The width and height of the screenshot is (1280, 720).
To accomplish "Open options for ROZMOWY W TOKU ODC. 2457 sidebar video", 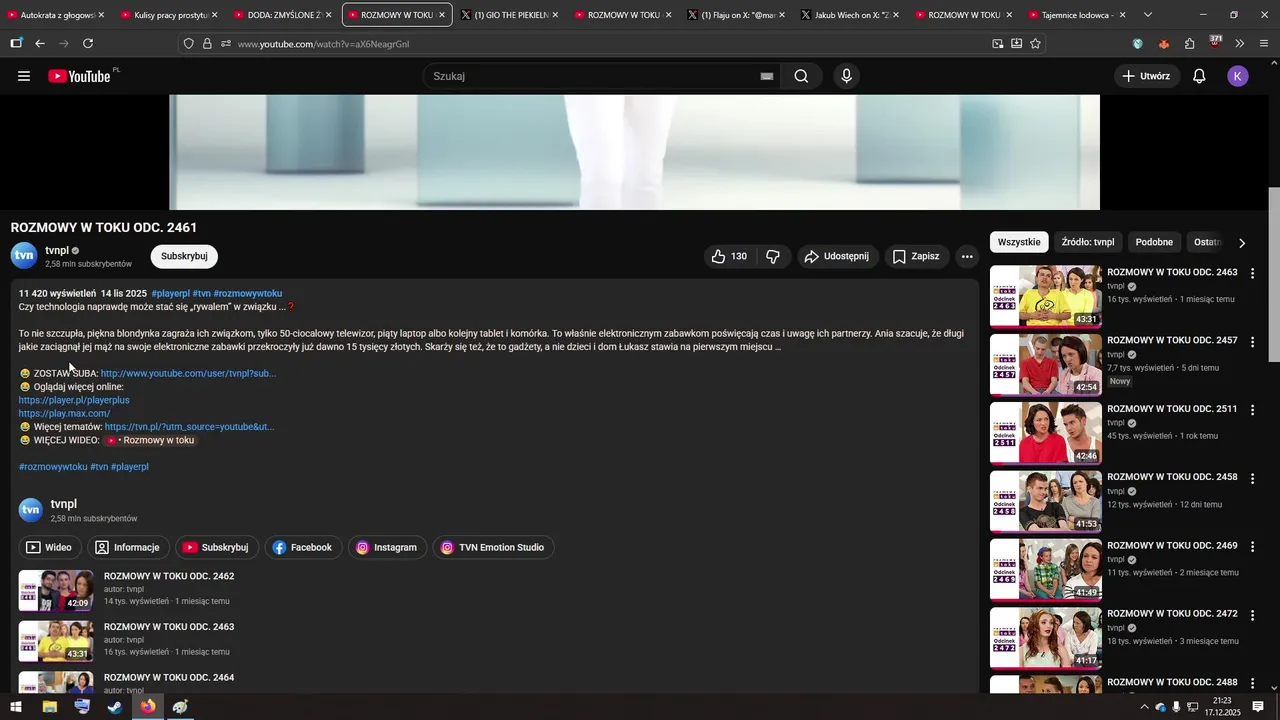I will (1252, 342).
